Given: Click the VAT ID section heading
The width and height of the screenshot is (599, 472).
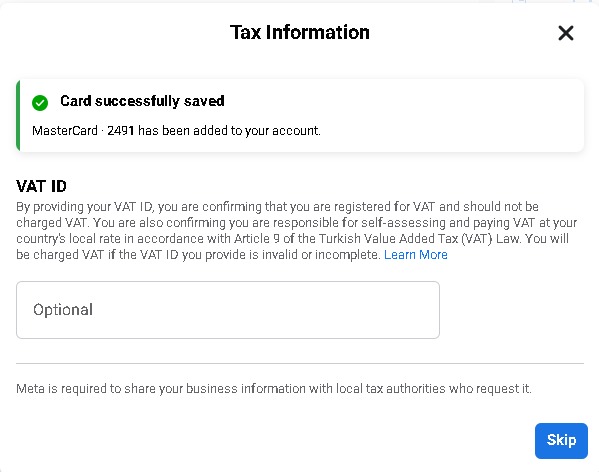Looking at the screenshot, I should pyautogui.click(x=41, y=186).
